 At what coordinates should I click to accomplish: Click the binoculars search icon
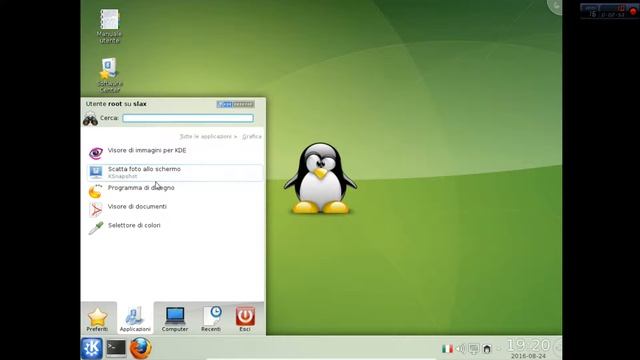tap(90, 119)
